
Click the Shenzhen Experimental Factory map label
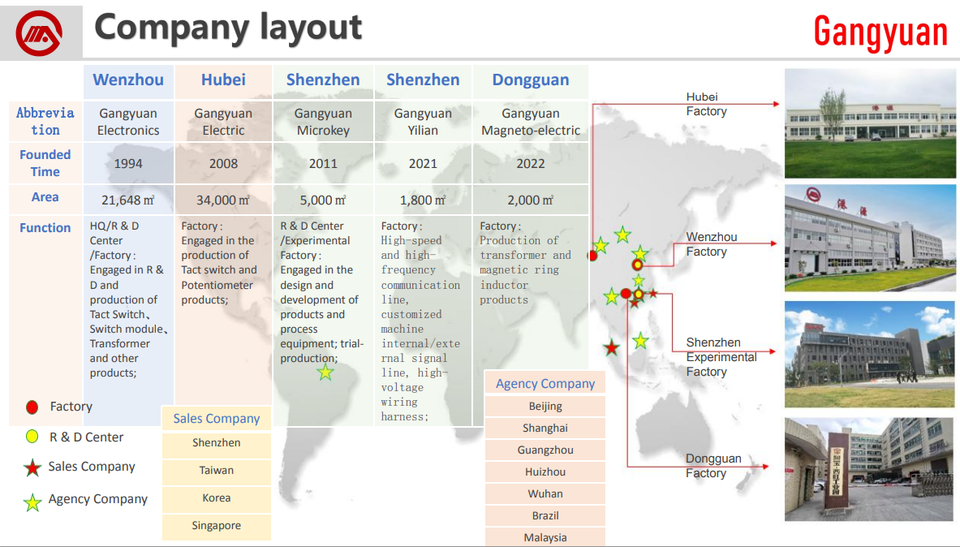[721, 357]
